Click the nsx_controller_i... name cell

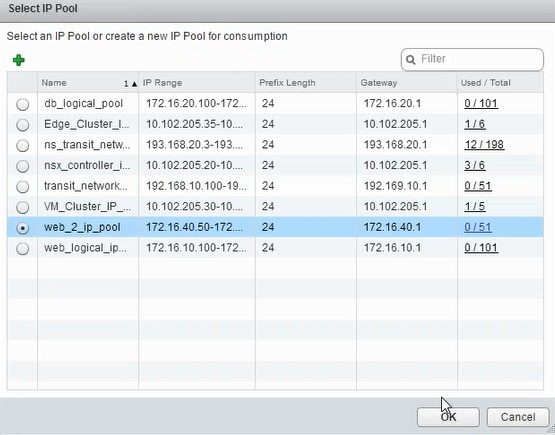(87, 165)
